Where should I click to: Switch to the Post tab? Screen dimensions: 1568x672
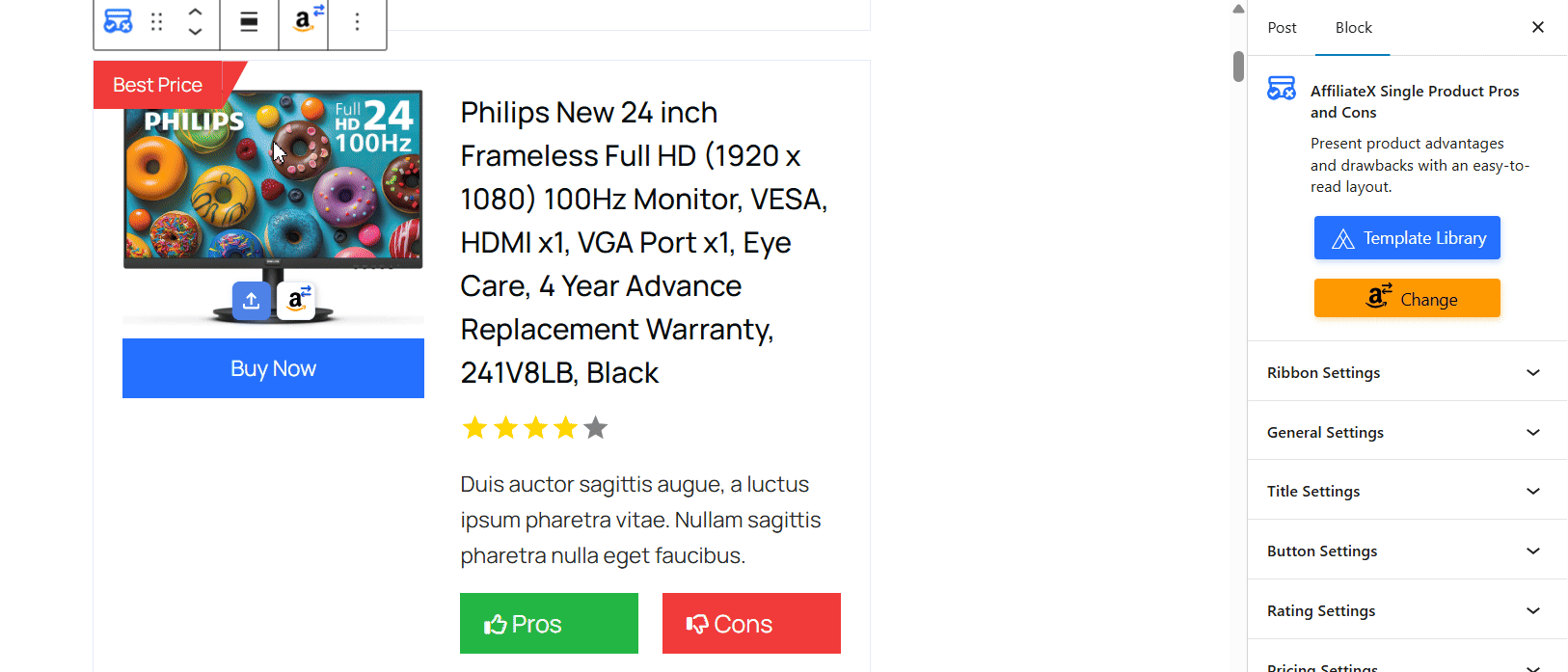coord(1282,28)
